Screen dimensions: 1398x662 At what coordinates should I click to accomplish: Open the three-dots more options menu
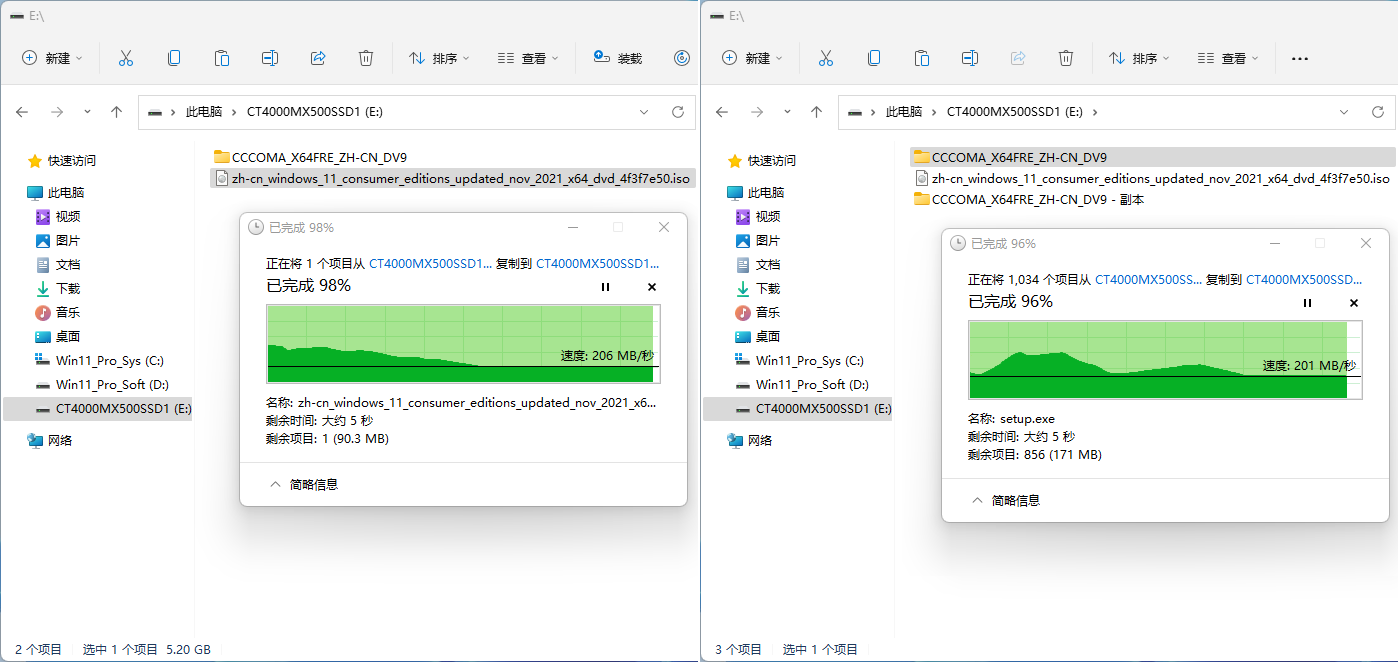point(1299,58)
